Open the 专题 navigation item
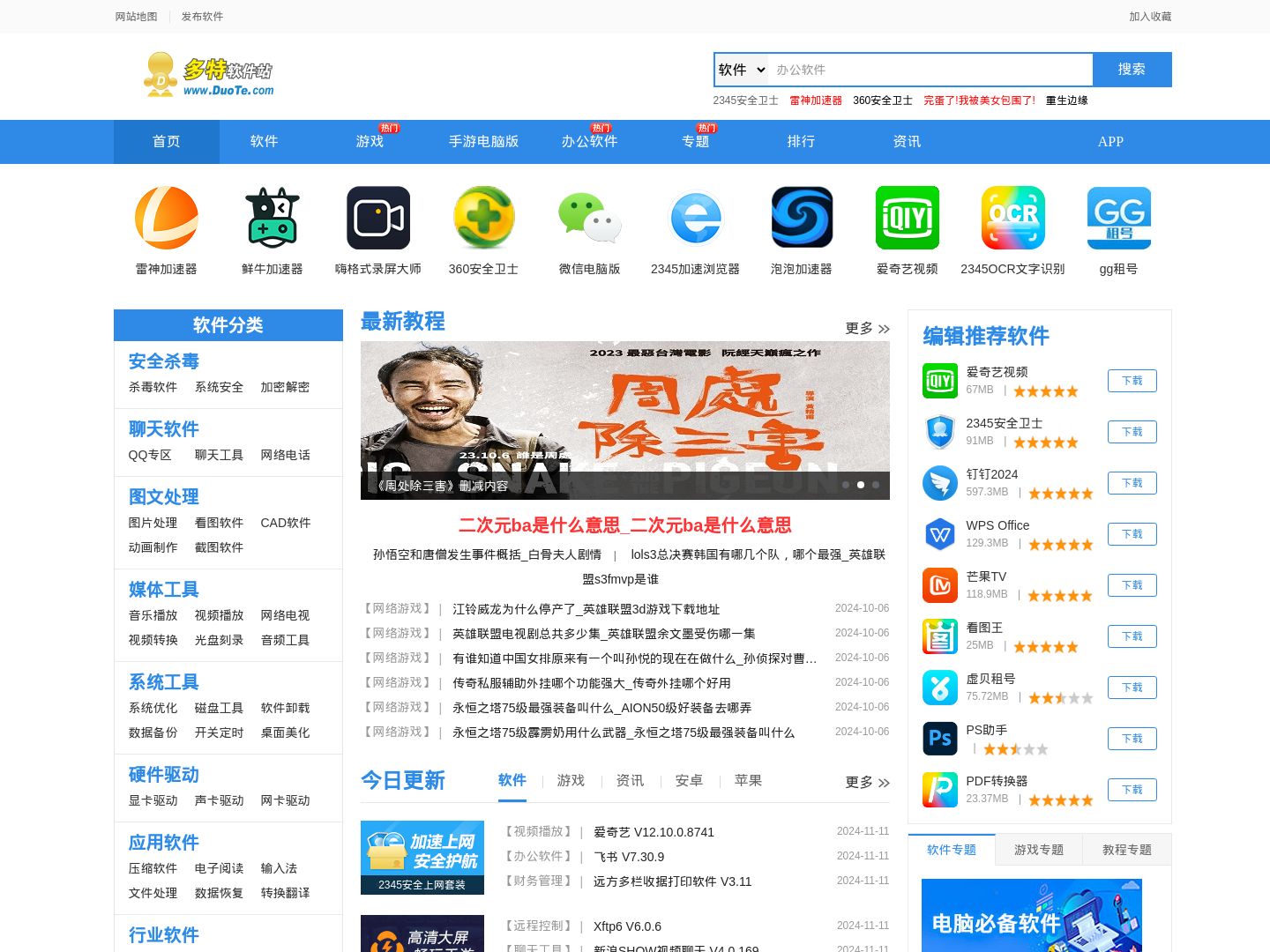This screenshot has width=1270, height=952. [696, 141]
